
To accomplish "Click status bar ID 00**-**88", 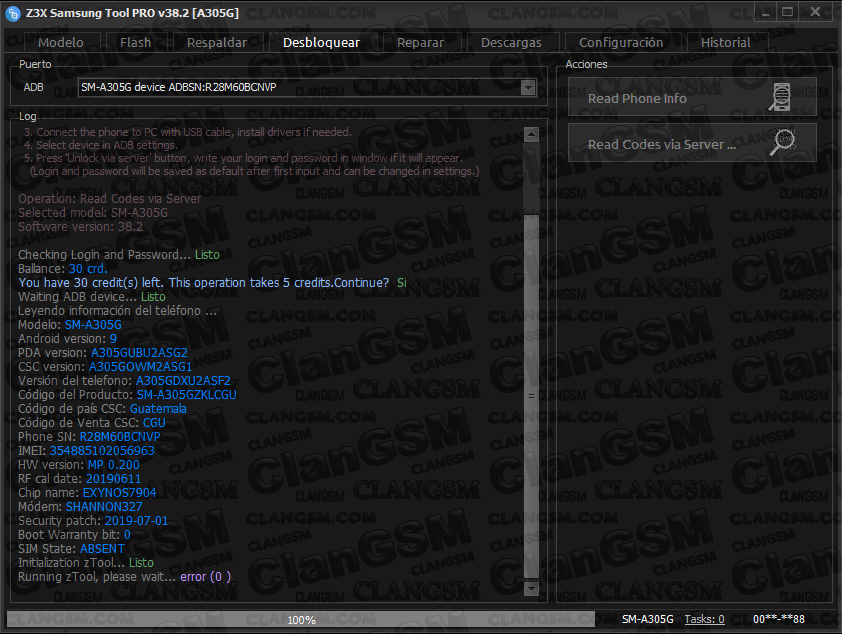I will [x=779, y=619].
